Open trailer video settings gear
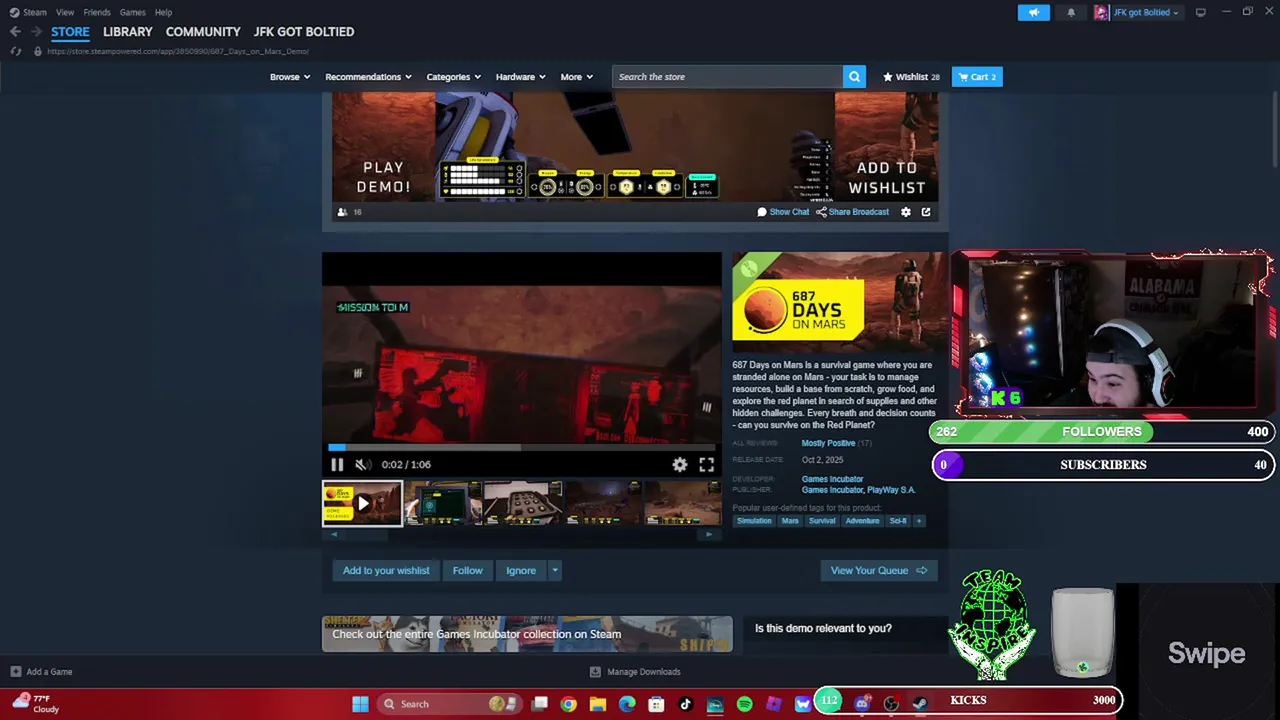 (680, 464)
